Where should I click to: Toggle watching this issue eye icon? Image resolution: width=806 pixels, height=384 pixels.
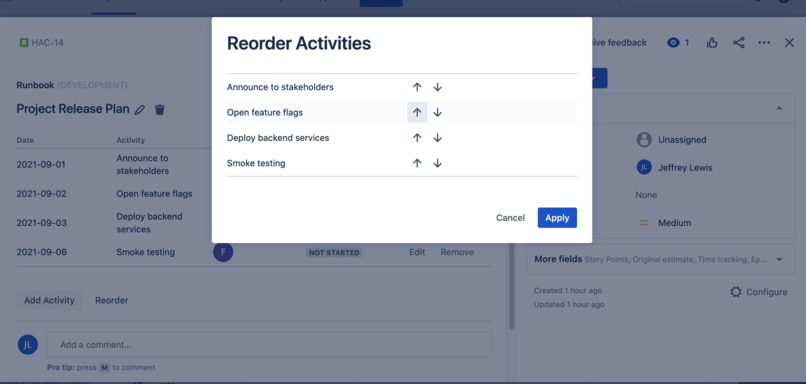673,43
